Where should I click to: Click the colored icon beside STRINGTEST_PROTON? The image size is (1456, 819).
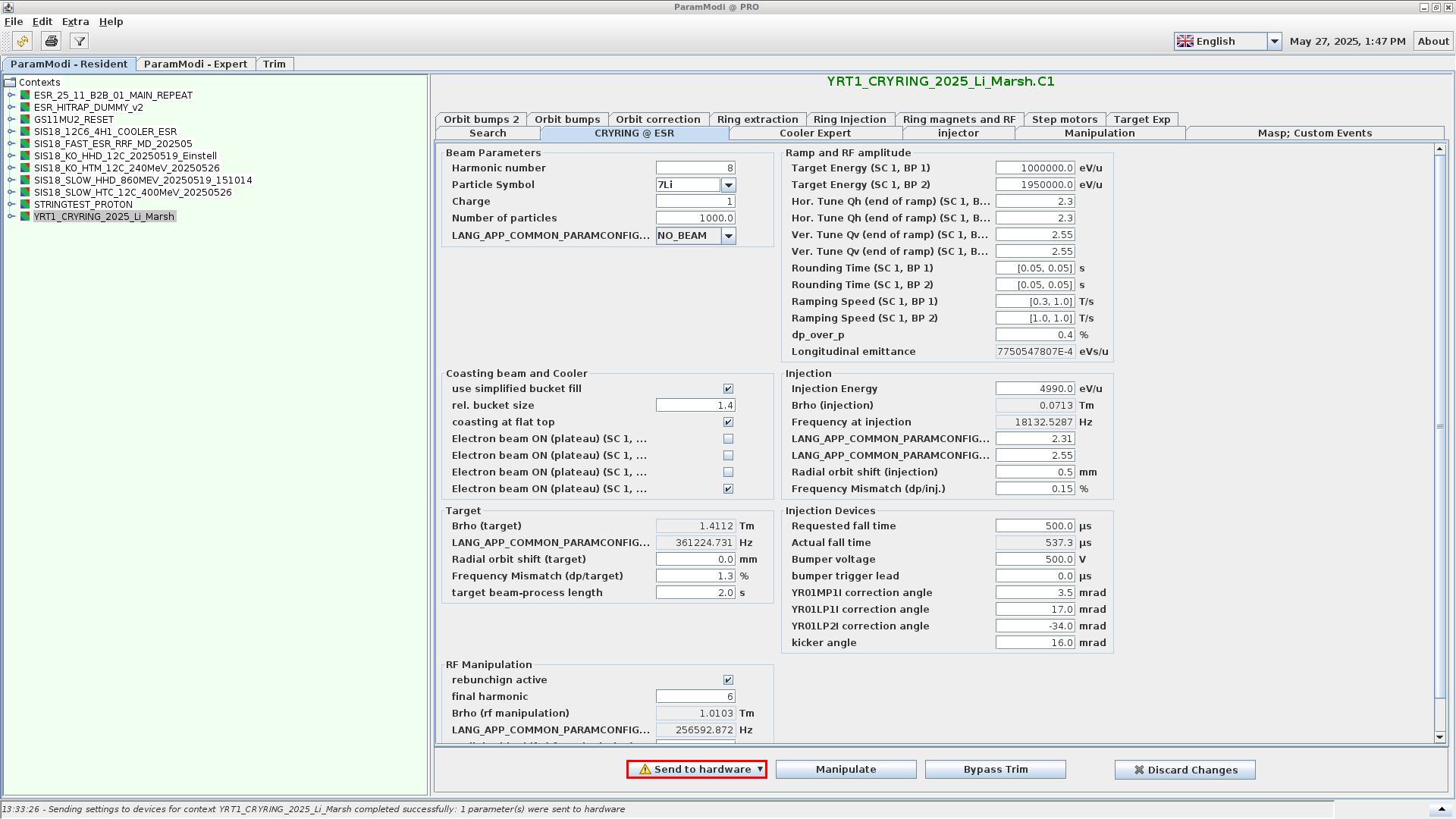(25, 205)
